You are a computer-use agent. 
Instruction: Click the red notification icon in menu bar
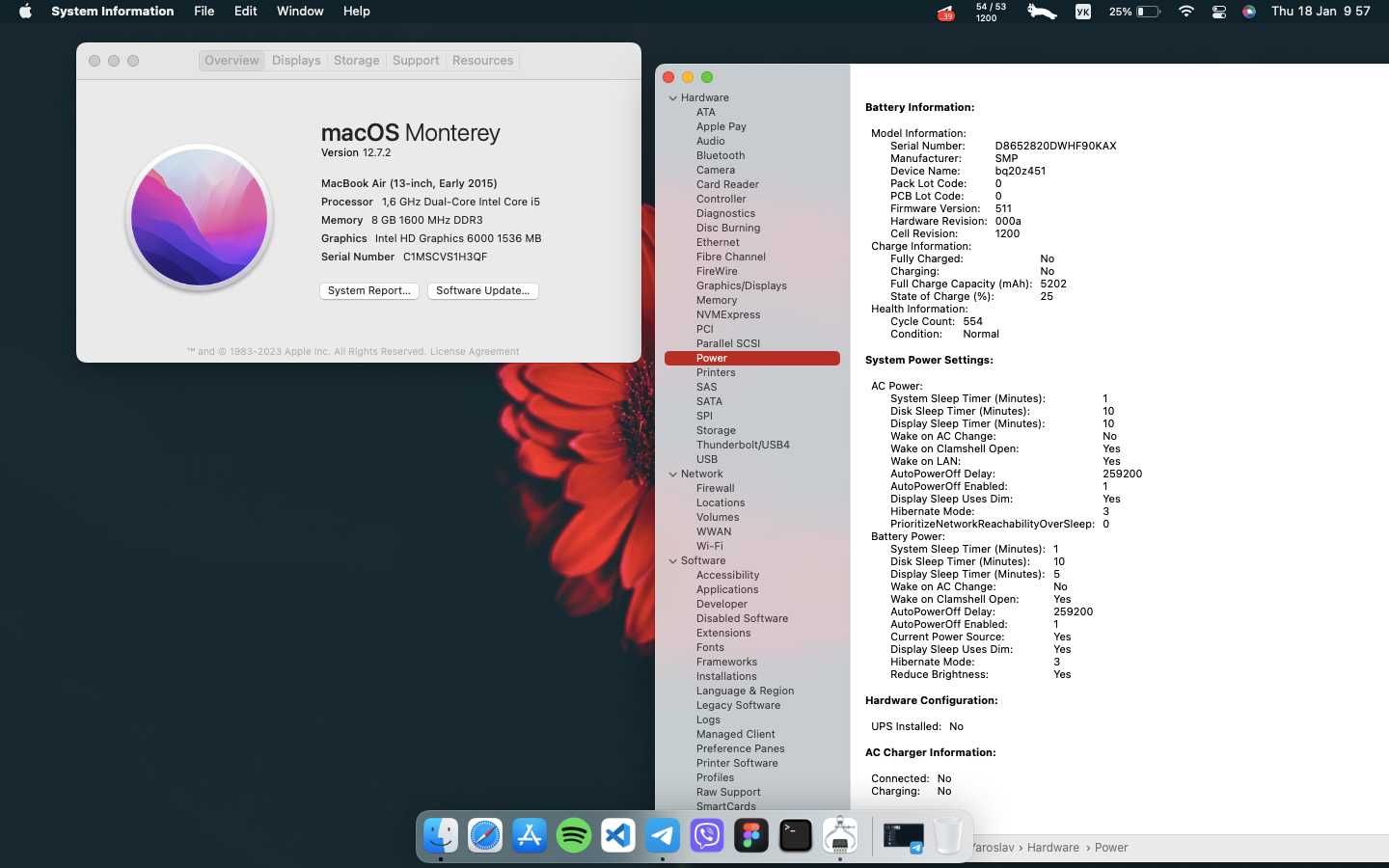point(945,12)
